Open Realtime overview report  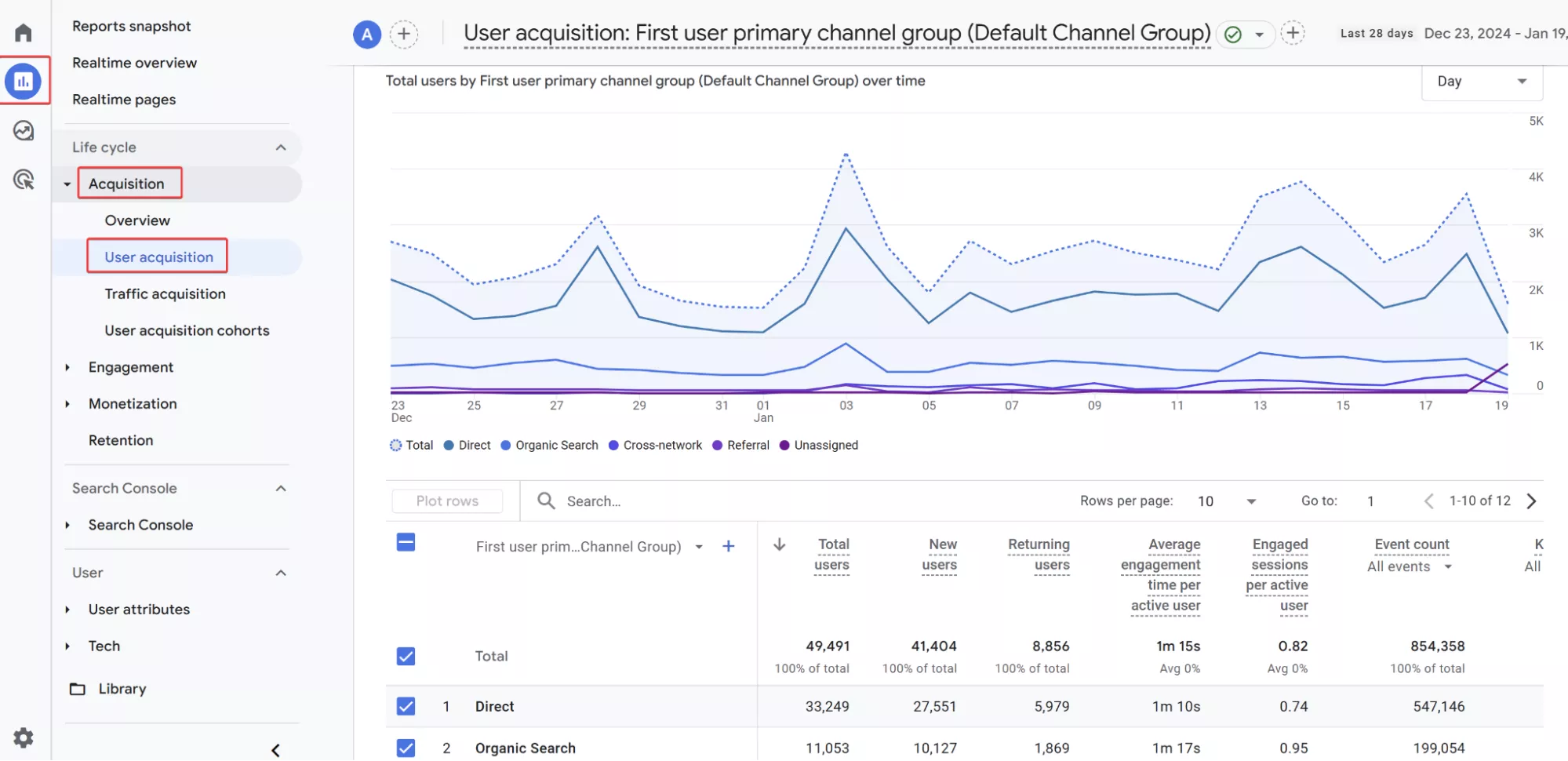click(x=135, y=63)
